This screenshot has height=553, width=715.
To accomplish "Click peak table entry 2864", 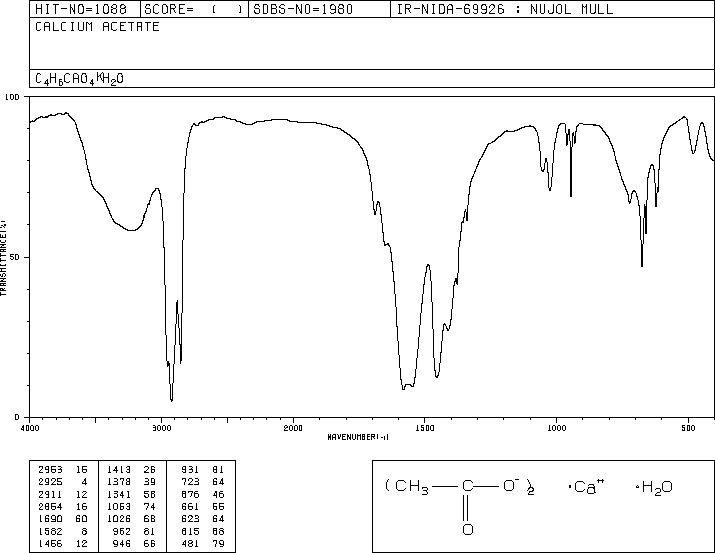I will click(x=50, y=507).
